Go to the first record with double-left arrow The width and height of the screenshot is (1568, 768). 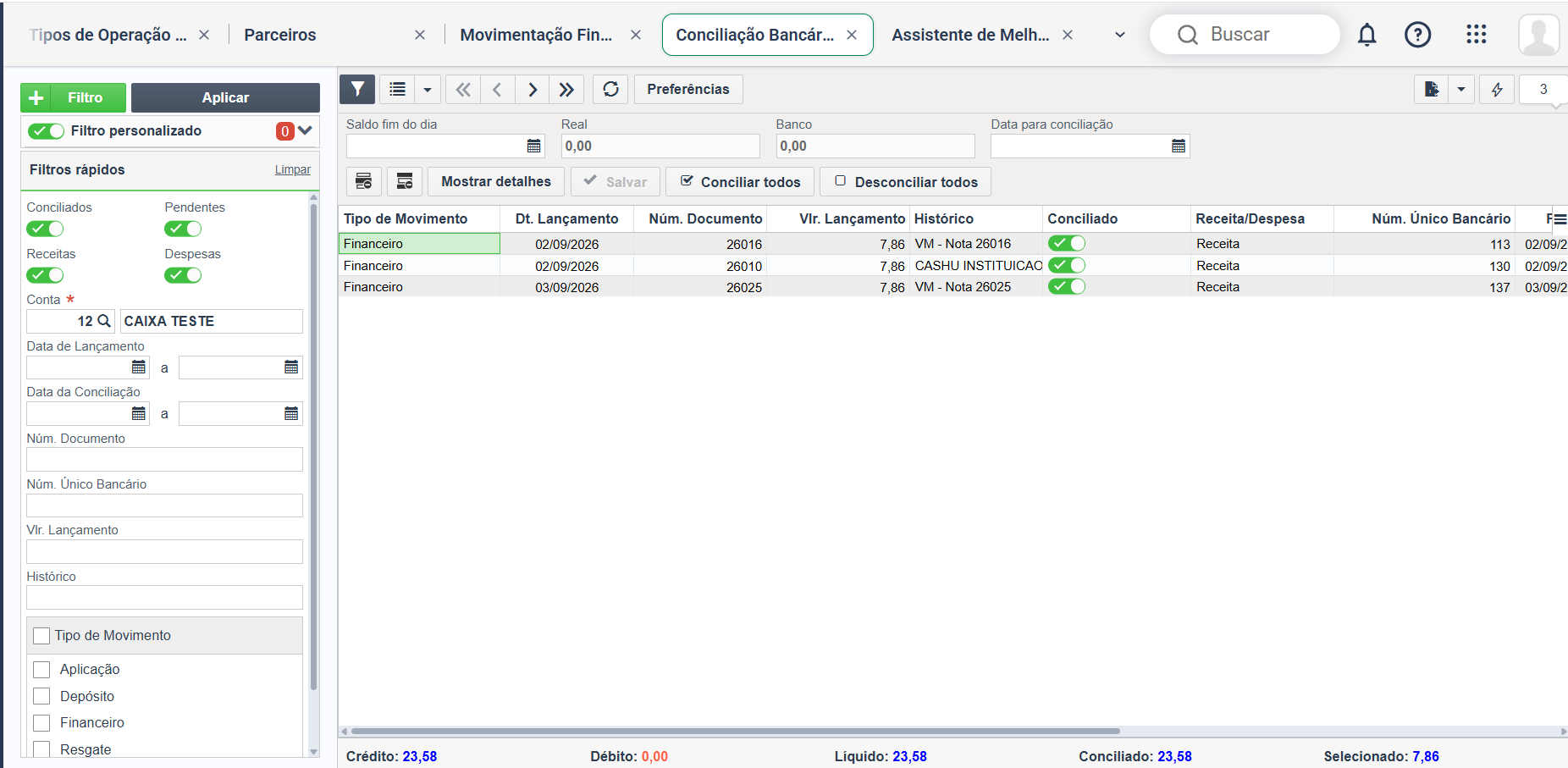pyautogui.click(x=463, y=89)
